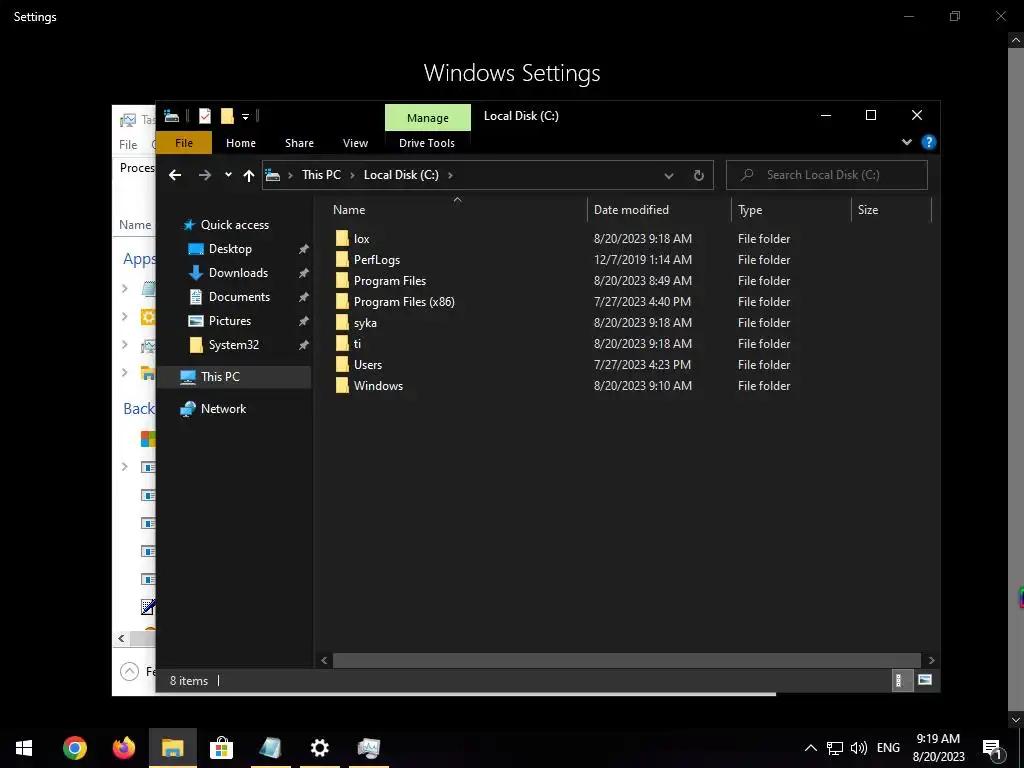Launch Firefox from taskbar
The width and height of the screenshot is (1024, 768).
point(123,748)
